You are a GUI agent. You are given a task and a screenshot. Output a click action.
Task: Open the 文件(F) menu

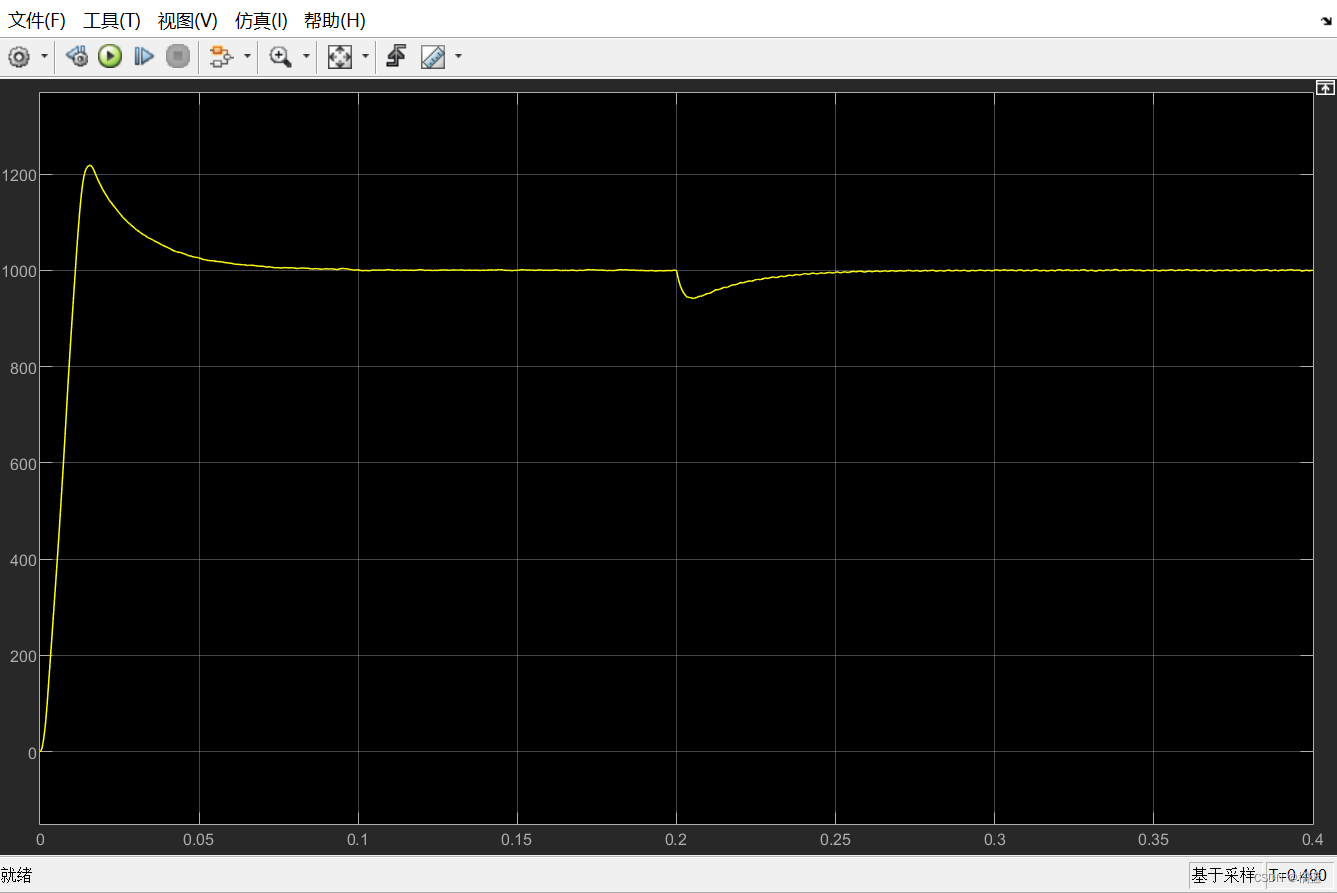tap(36, 20)
